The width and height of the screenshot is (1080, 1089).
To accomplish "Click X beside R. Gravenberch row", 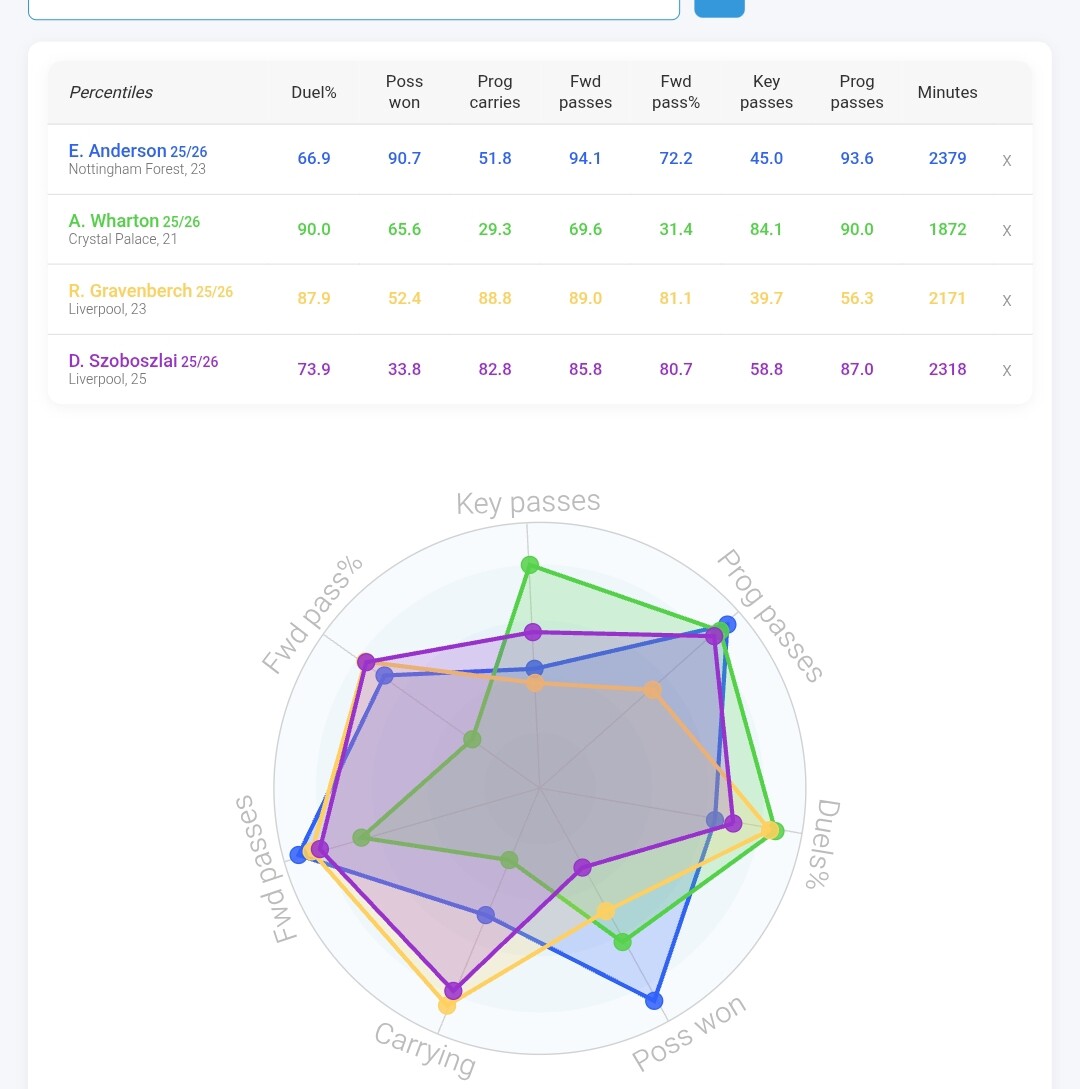I will 1006,300.
